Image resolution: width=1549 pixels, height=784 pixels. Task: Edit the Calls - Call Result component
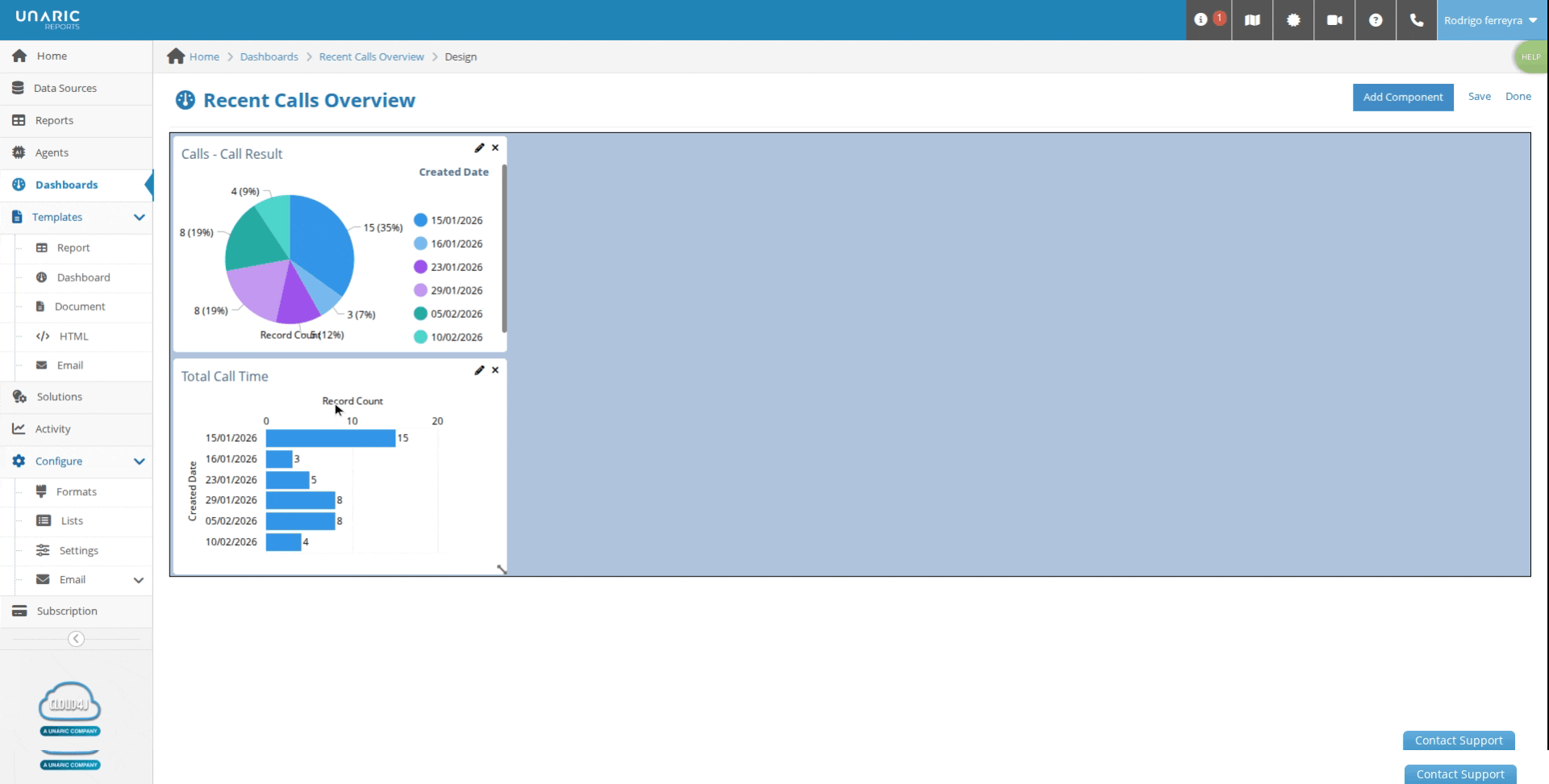click(x=479, y=148)
